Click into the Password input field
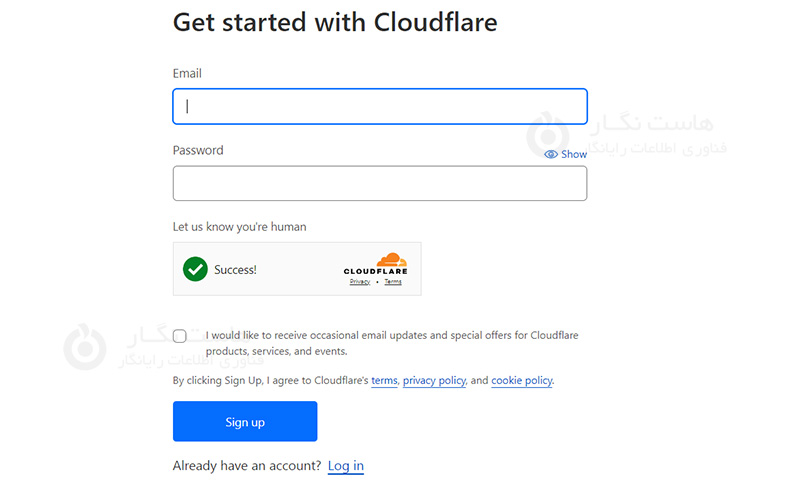 tap(379, 184)
